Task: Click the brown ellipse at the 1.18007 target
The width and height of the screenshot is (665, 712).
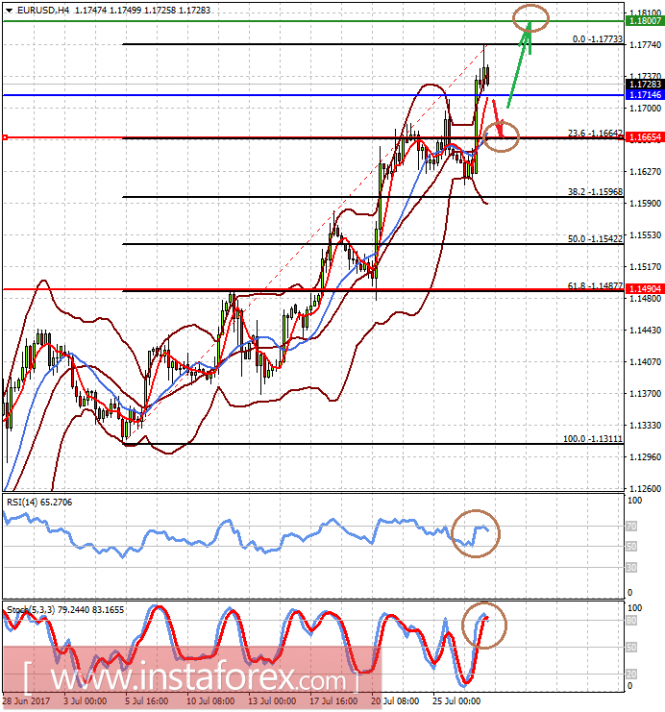Action: point(529,16)
